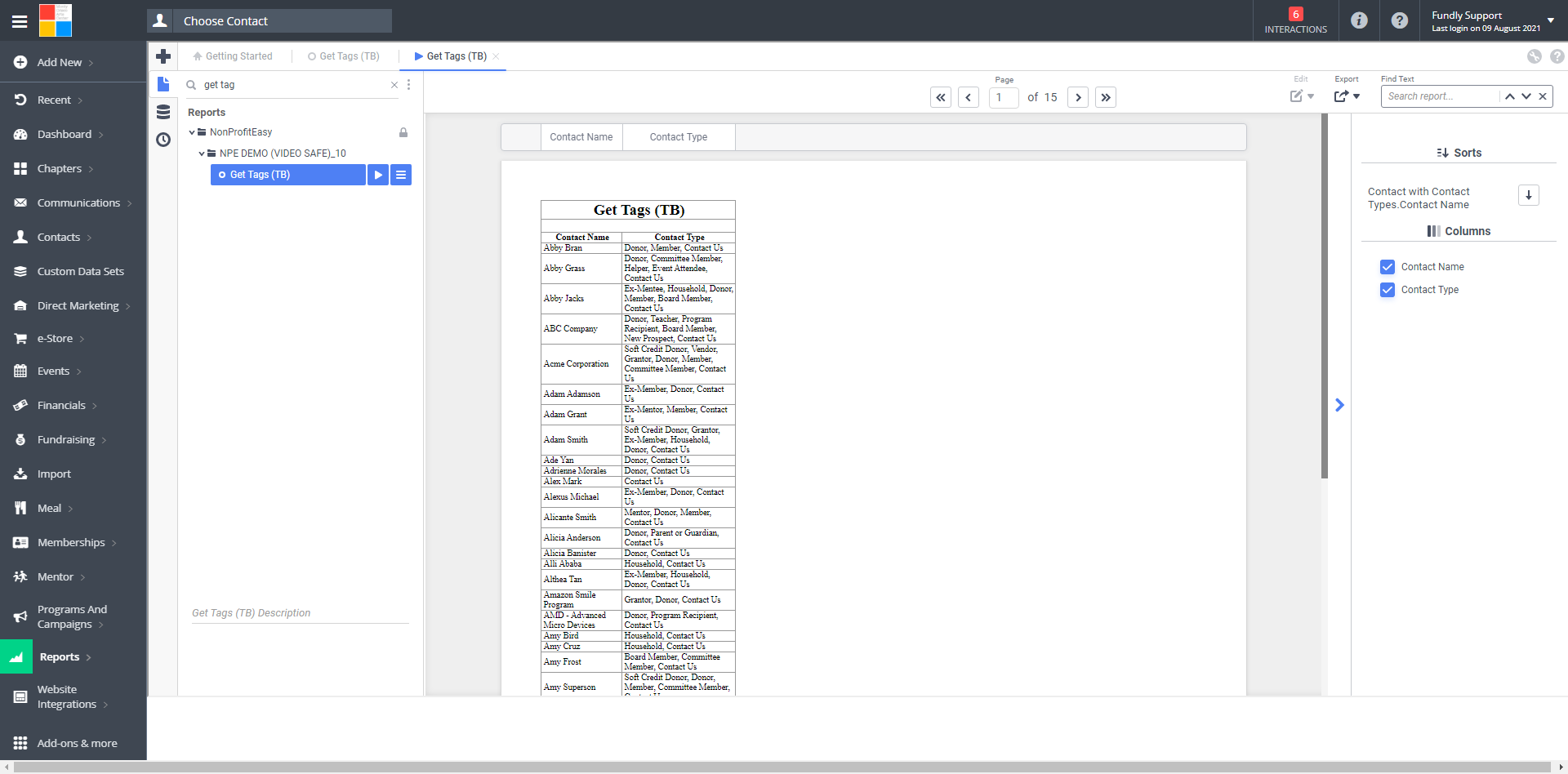
Task: Click the wrench icon at top right
Action: point(1535,56)
